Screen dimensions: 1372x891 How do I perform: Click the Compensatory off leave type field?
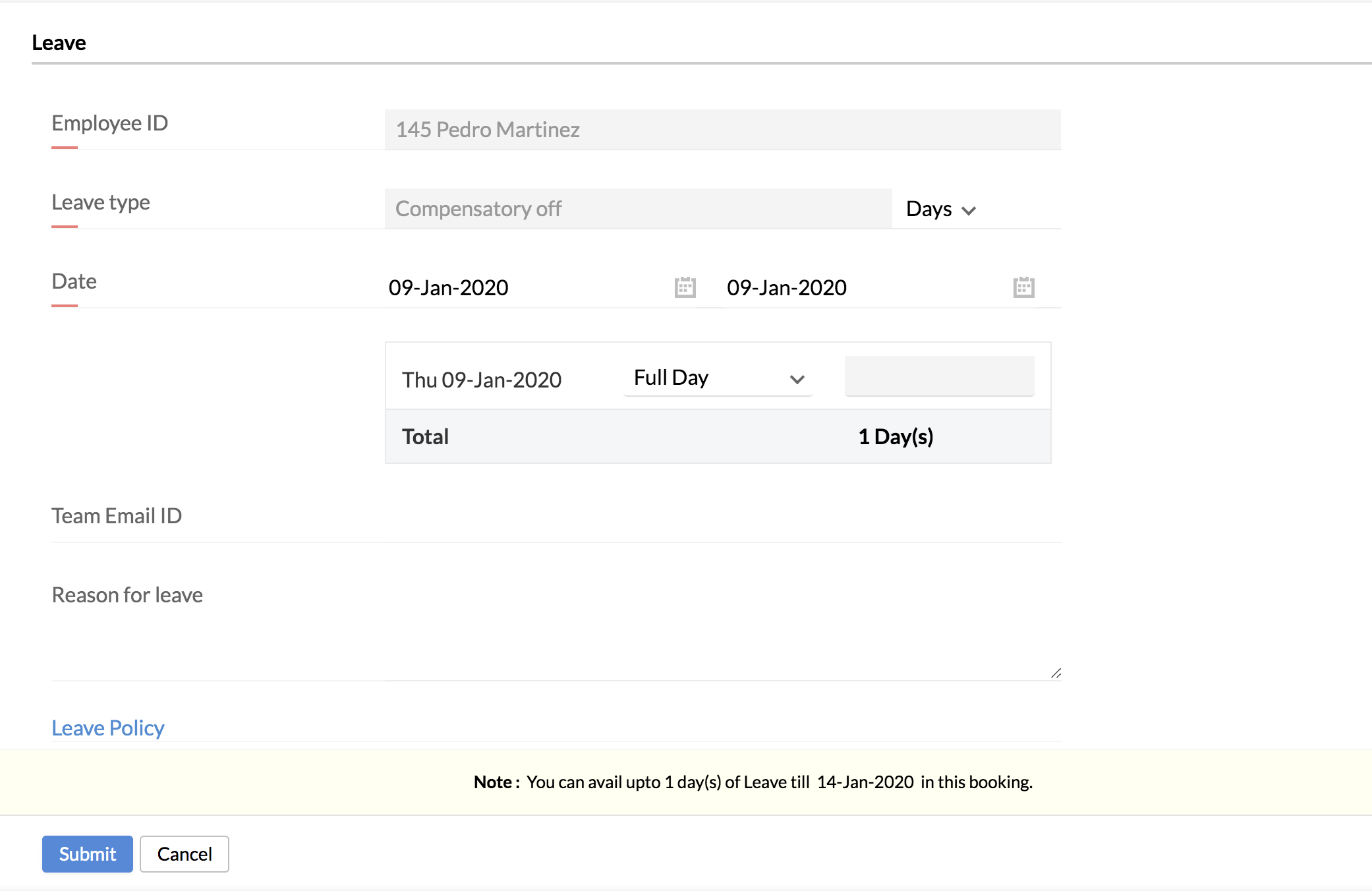click(638, 209)
